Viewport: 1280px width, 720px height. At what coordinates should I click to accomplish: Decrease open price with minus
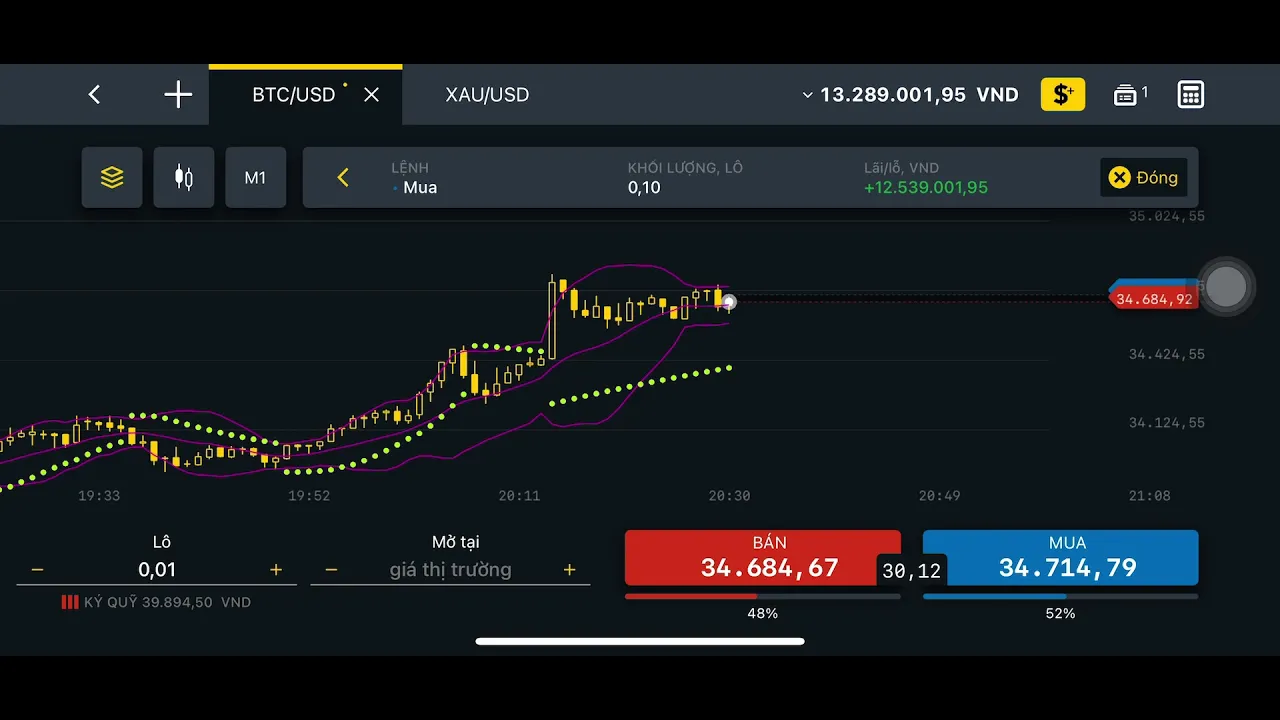[331, 570]
